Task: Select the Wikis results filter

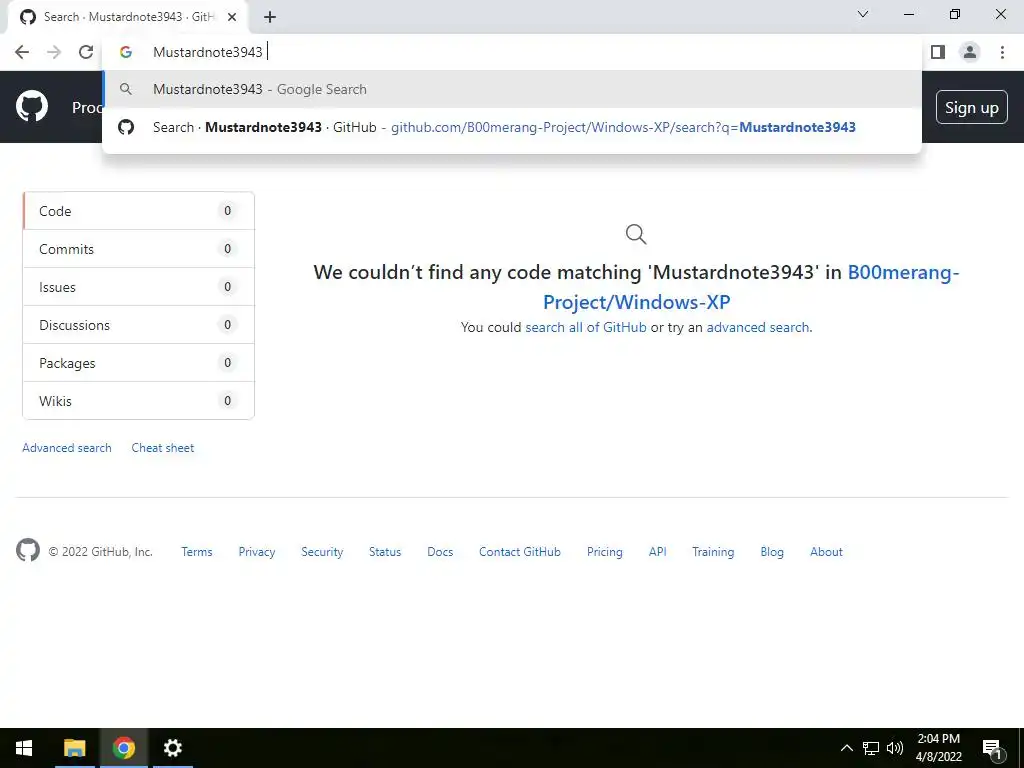Action: coord(138,400)
